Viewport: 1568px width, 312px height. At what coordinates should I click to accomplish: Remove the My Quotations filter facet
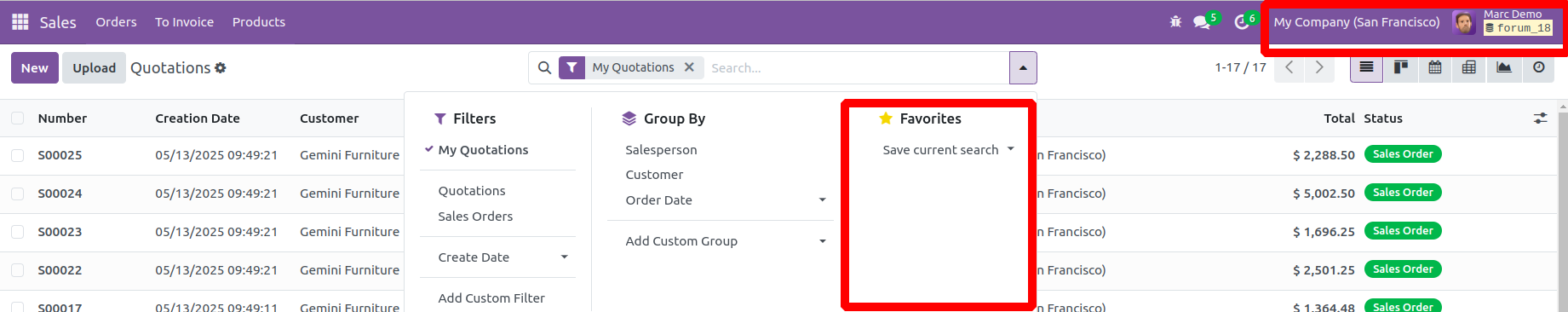click(x=689, y=67)
